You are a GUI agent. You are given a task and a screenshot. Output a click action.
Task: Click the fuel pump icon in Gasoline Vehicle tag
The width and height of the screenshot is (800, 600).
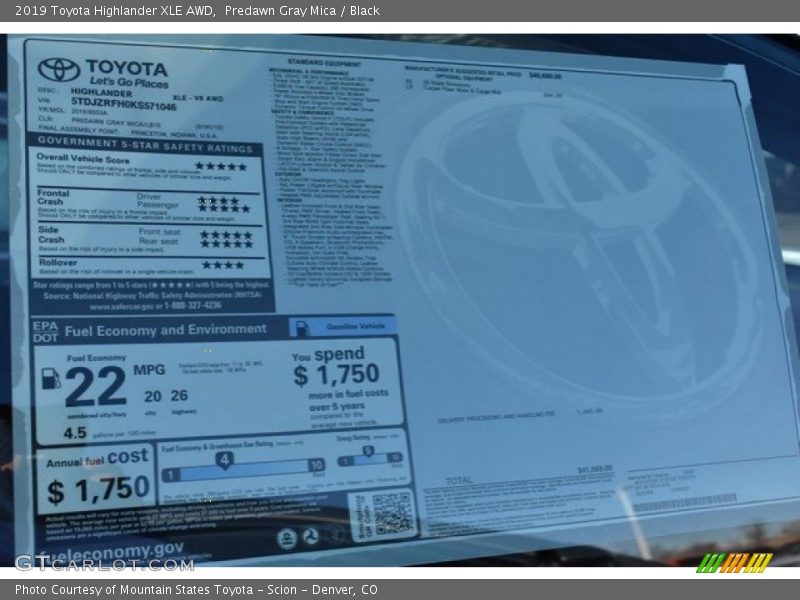pos(303,329)
